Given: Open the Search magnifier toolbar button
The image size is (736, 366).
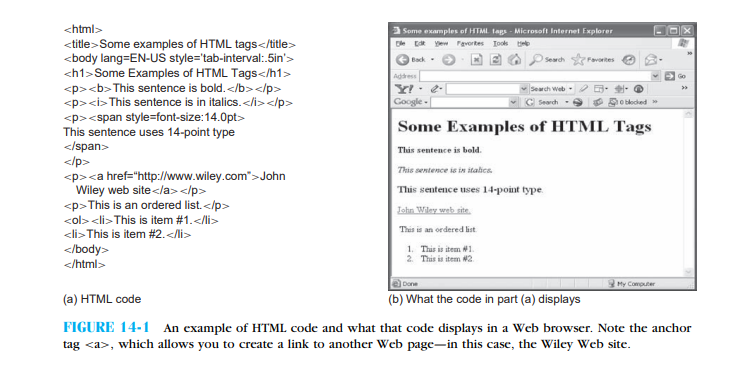Looking at the screenshot, I should (547, 60).
